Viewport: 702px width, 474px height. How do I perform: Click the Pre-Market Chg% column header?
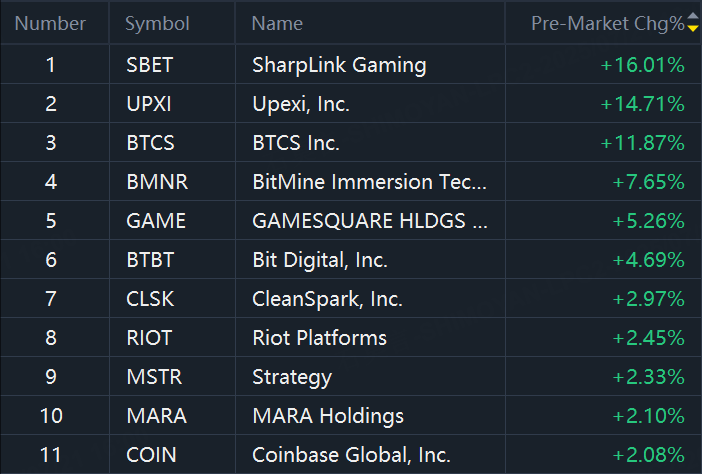pyautogui.click(x=608, y=23)
